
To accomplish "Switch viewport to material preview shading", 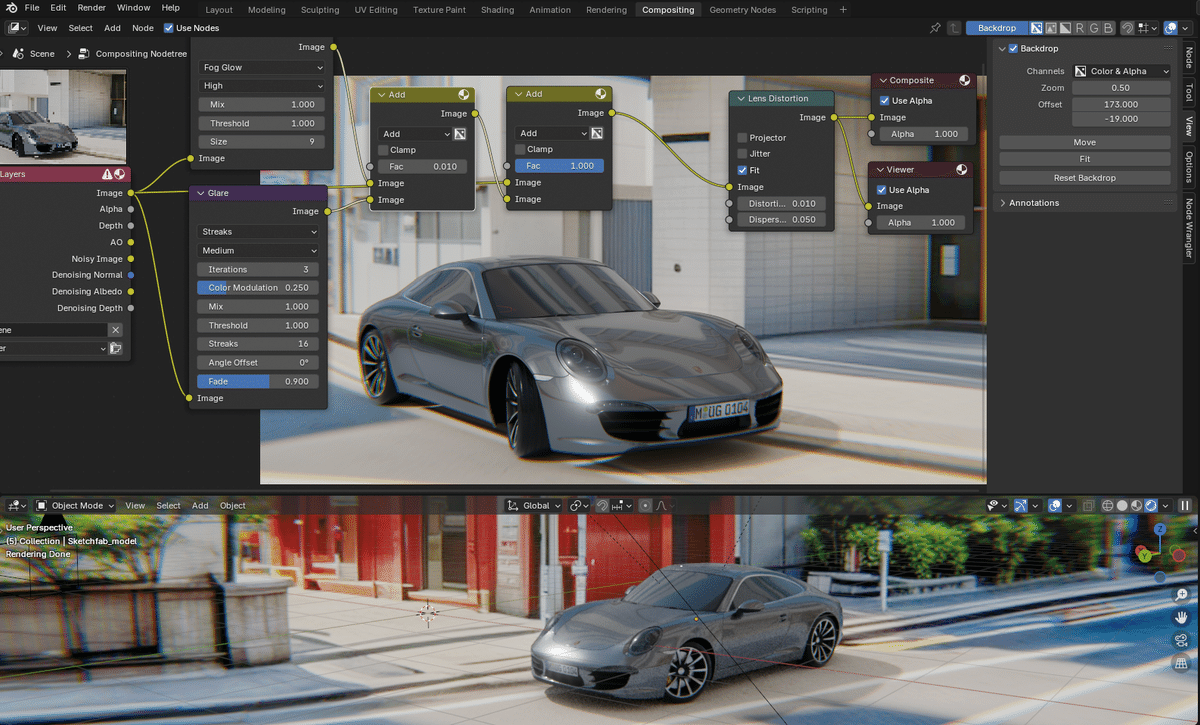I will pyautogui.click(x=1136, y=506).
